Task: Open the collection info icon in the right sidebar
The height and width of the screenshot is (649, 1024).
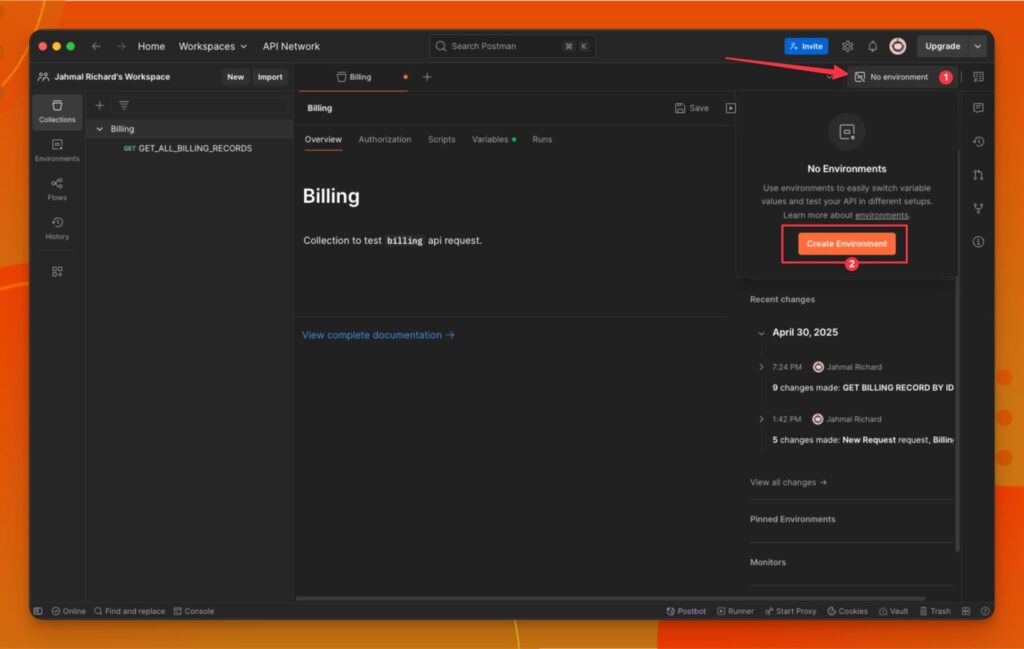Action: click(978, 242)
